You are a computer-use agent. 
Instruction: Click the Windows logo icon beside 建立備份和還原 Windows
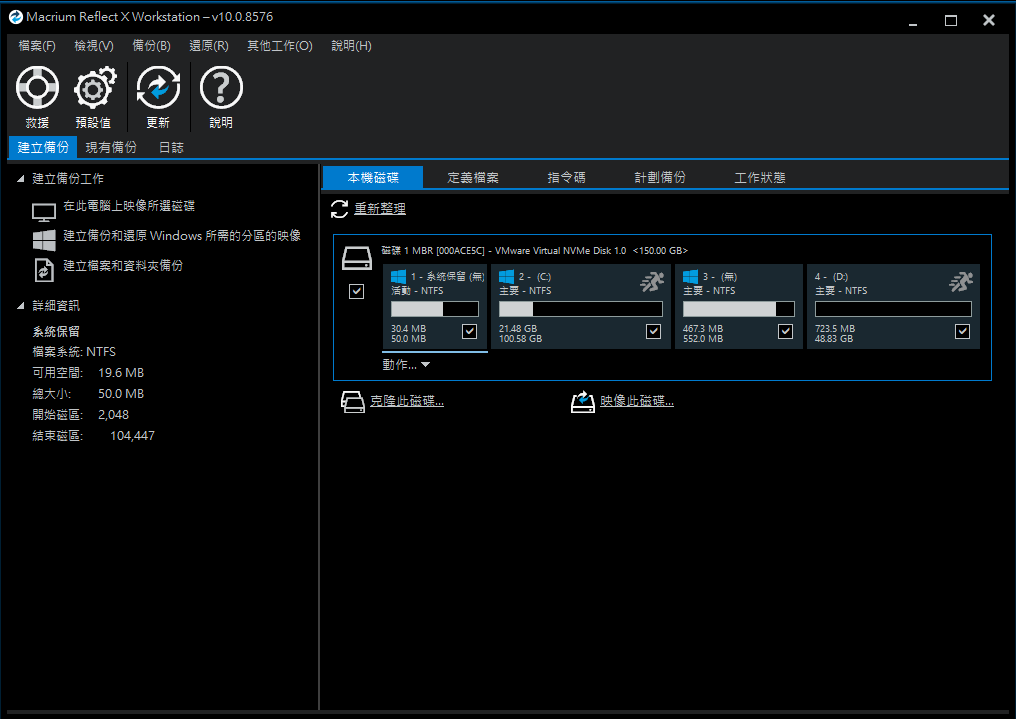tap(44, 240)
